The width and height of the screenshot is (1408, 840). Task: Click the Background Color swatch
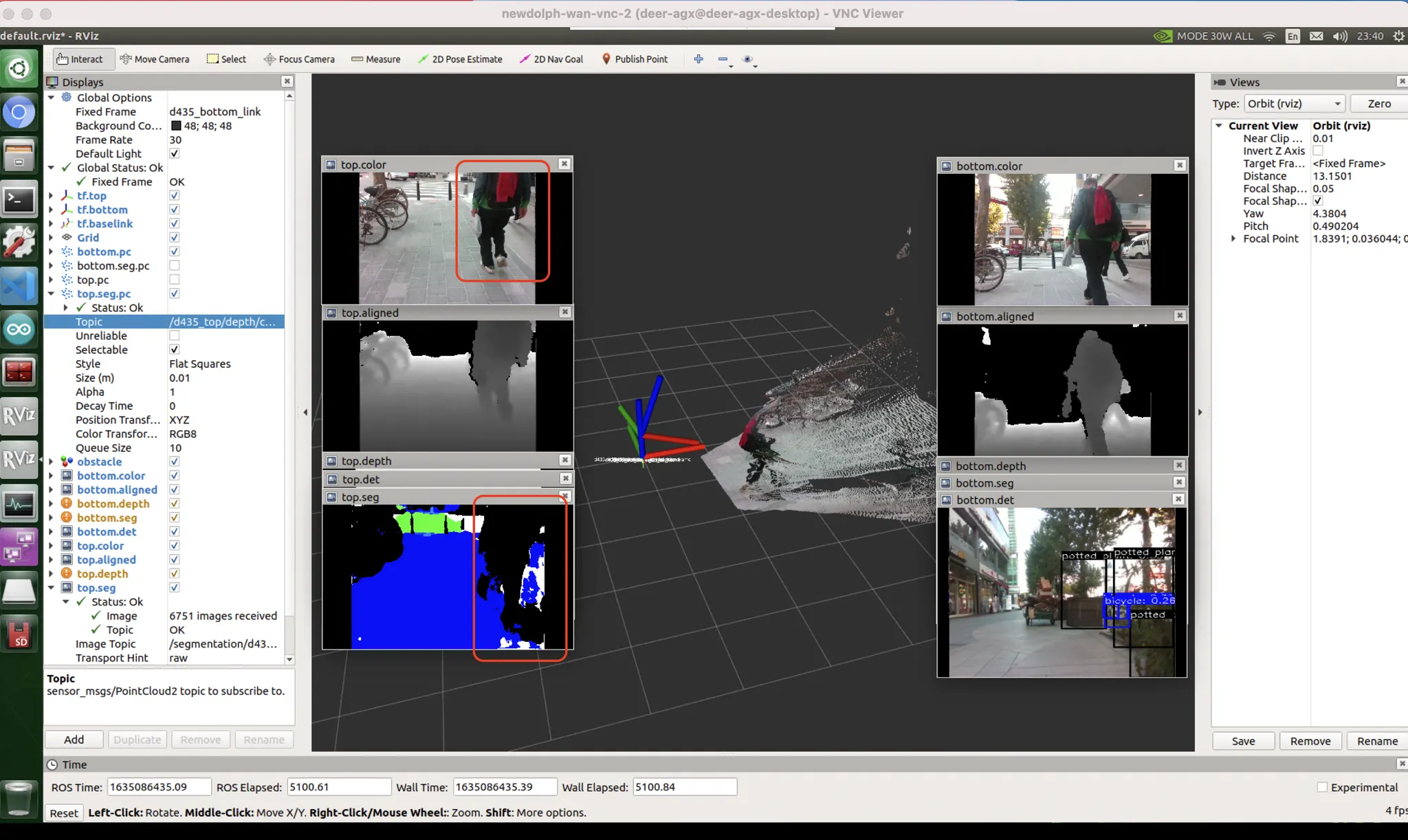tap(176, 126)
